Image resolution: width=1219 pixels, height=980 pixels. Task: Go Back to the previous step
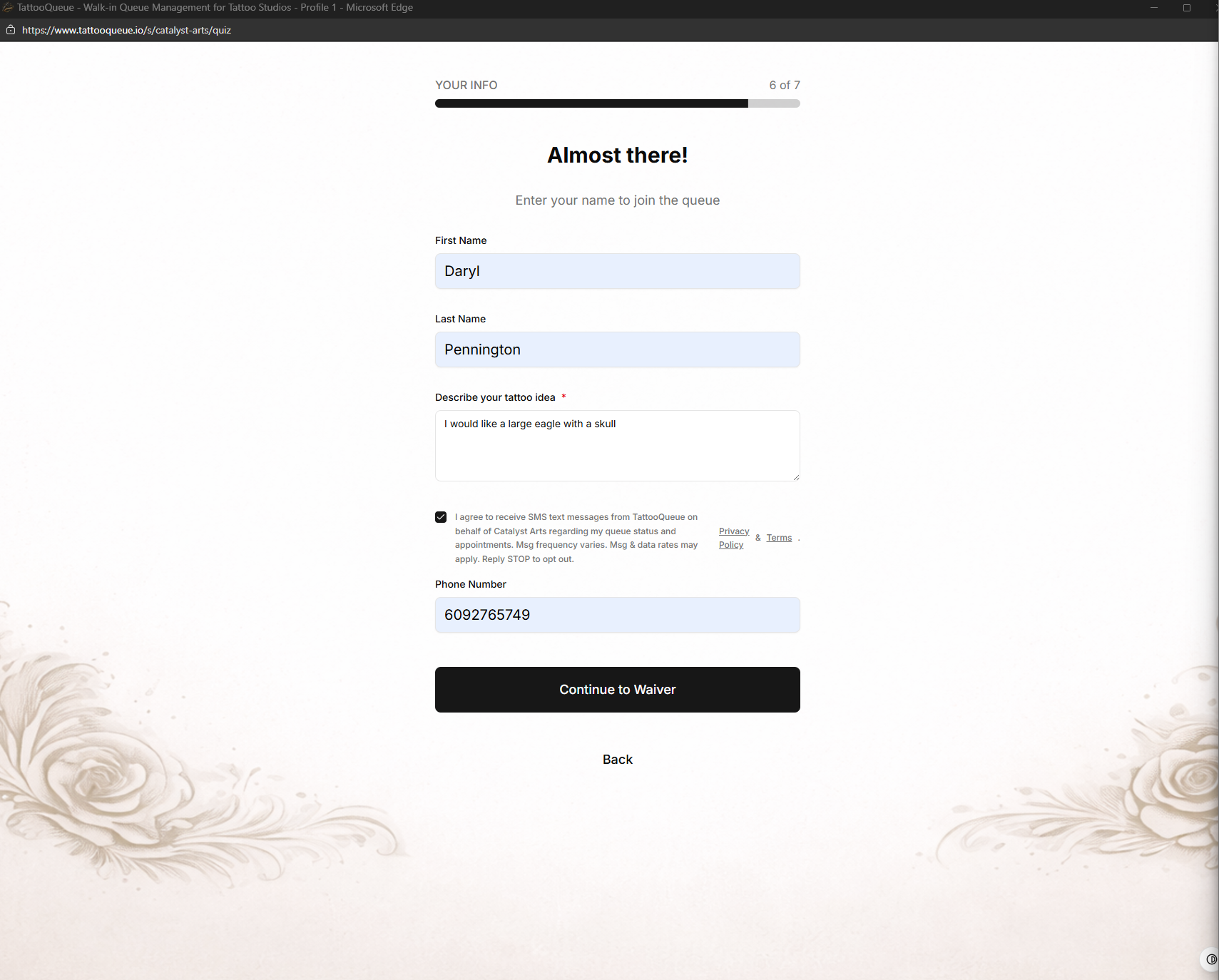pyautogui.click(x=617, y=760)
